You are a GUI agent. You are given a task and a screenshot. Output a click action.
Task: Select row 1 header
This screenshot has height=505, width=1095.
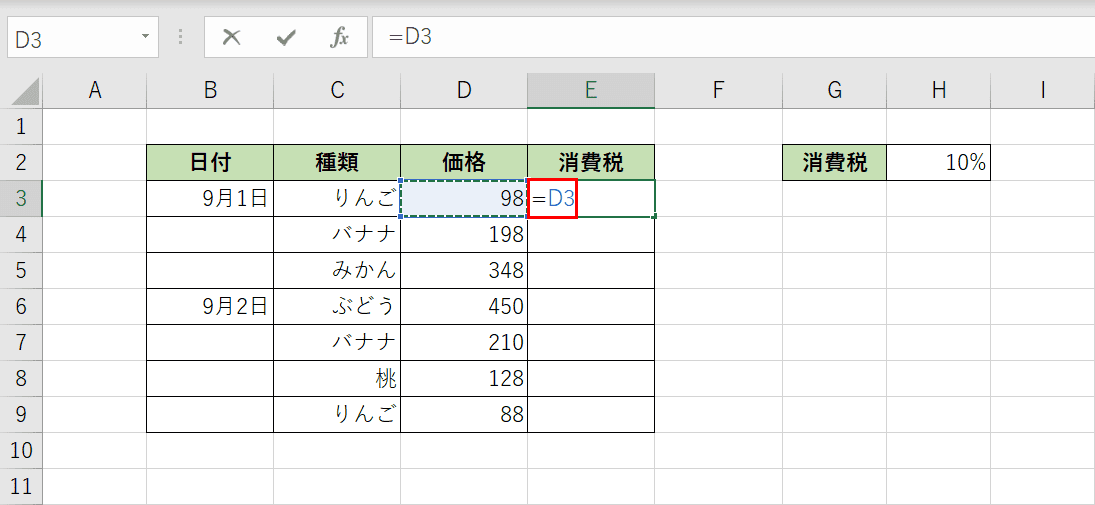[21, 126]
